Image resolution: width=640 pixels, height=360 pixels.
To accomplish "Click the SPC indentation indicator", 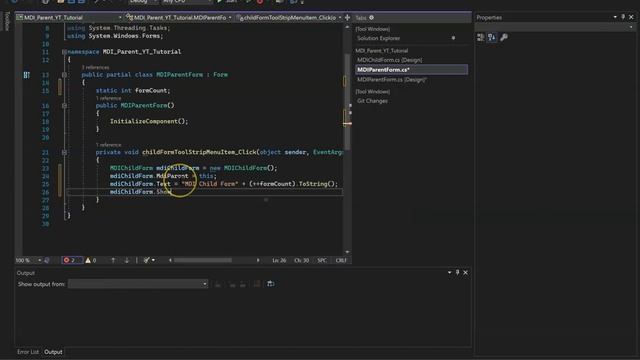I will click(322, 260).
